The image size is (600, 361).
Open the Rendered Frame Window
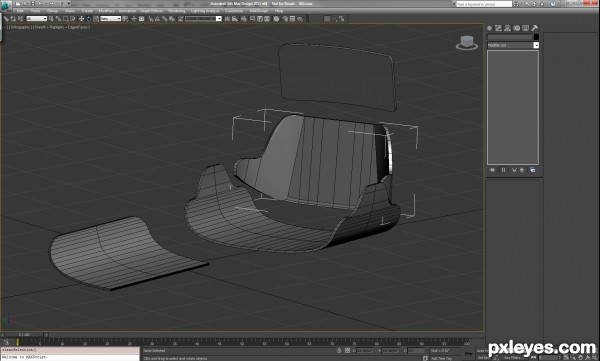(x=292, y=18)
